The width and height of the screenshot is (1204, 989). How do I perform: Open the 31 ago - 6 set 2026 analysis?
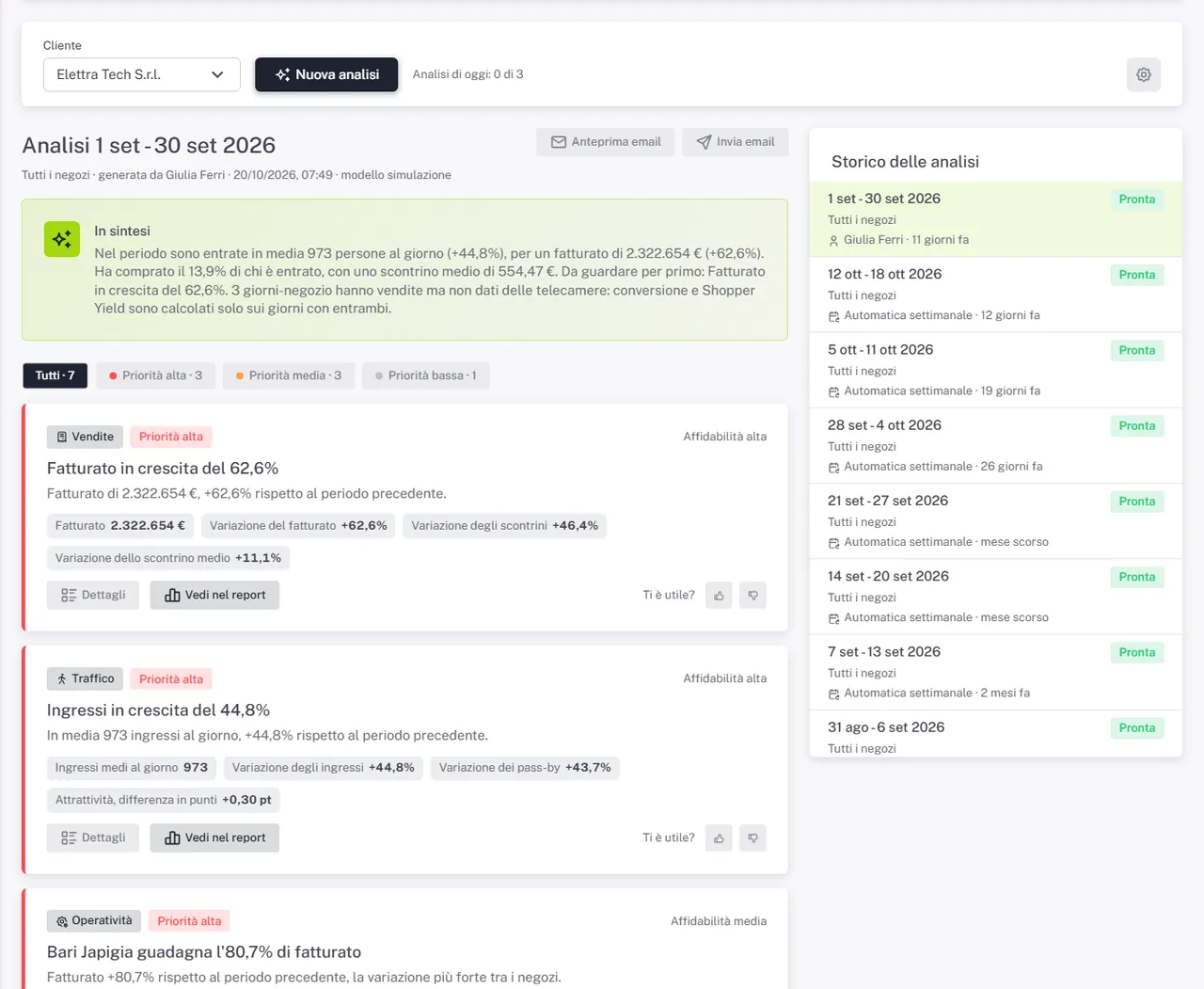tap(995, 734)
